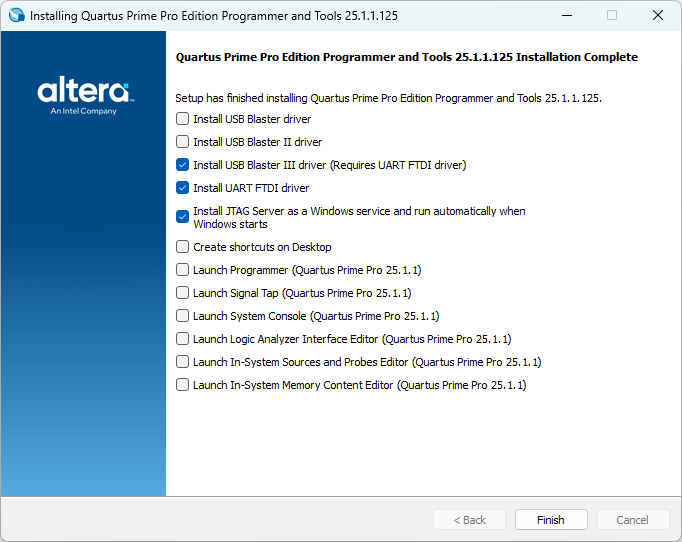Click the Installation Complete heading text
This screenshot has height=542, width=682.
pyautogui.click(x=407, y=57)
